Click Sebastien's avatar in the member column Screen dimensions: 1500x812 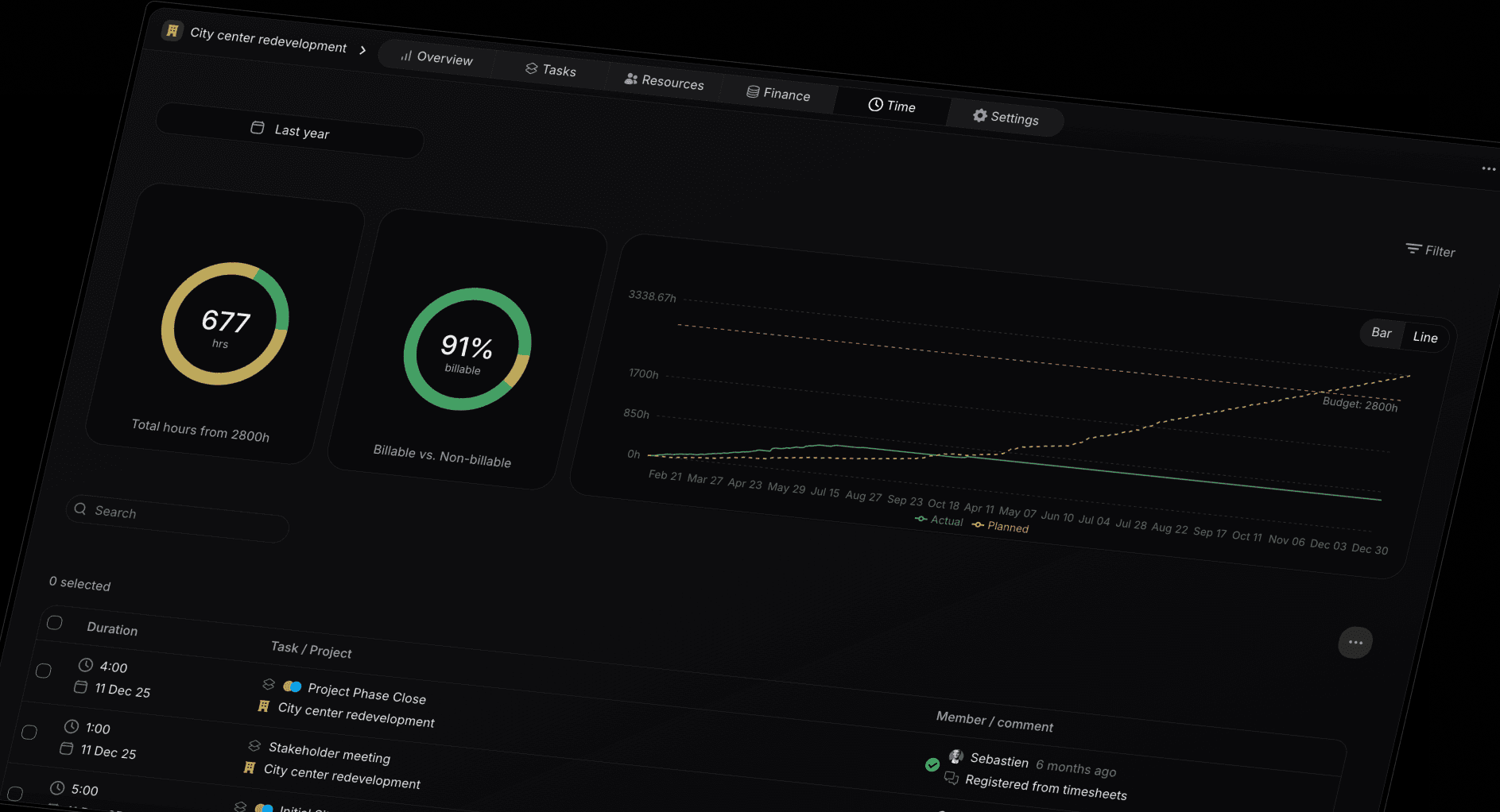(x=956, y=756)
